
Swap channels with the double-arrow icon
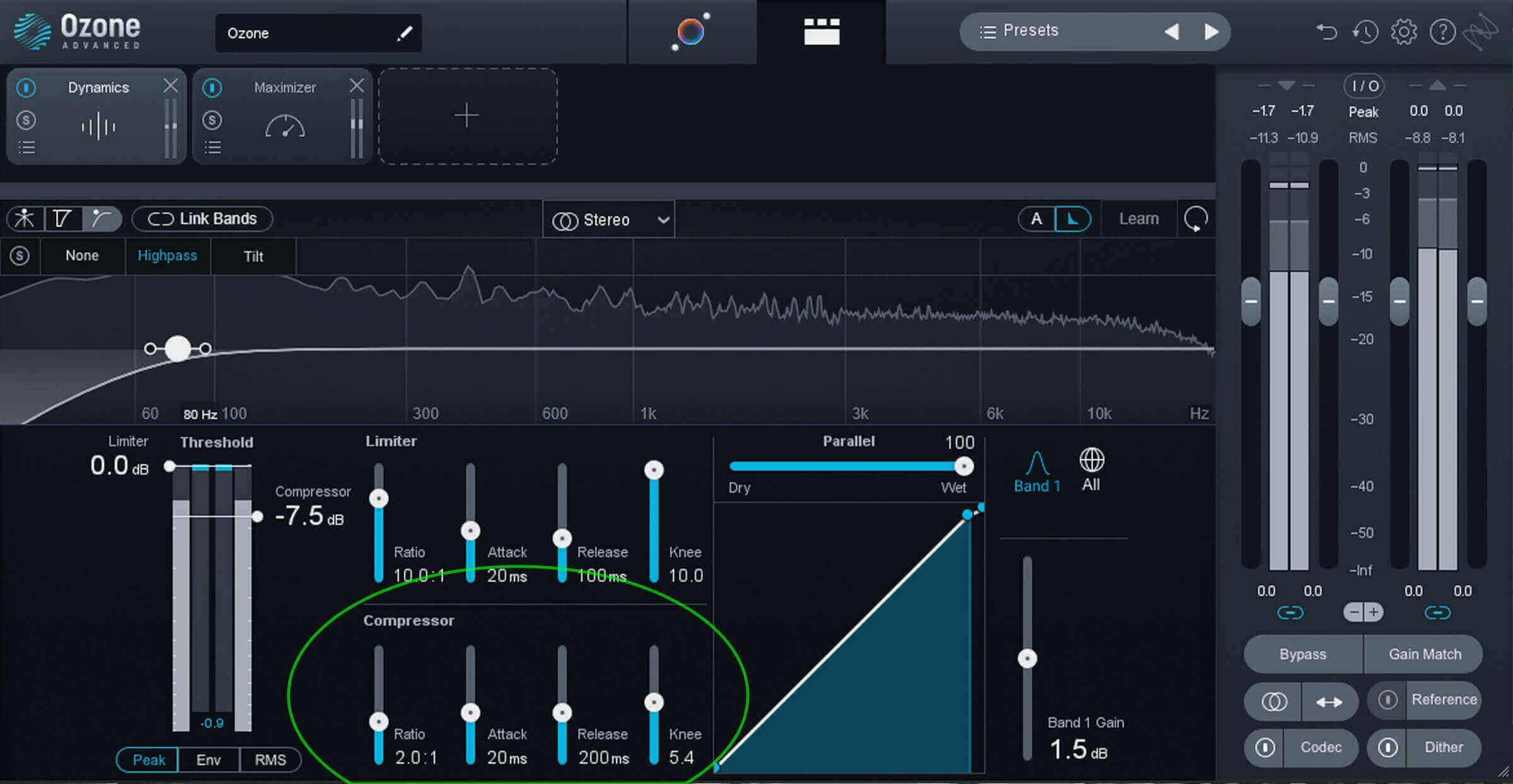[x=1330, y=701]
